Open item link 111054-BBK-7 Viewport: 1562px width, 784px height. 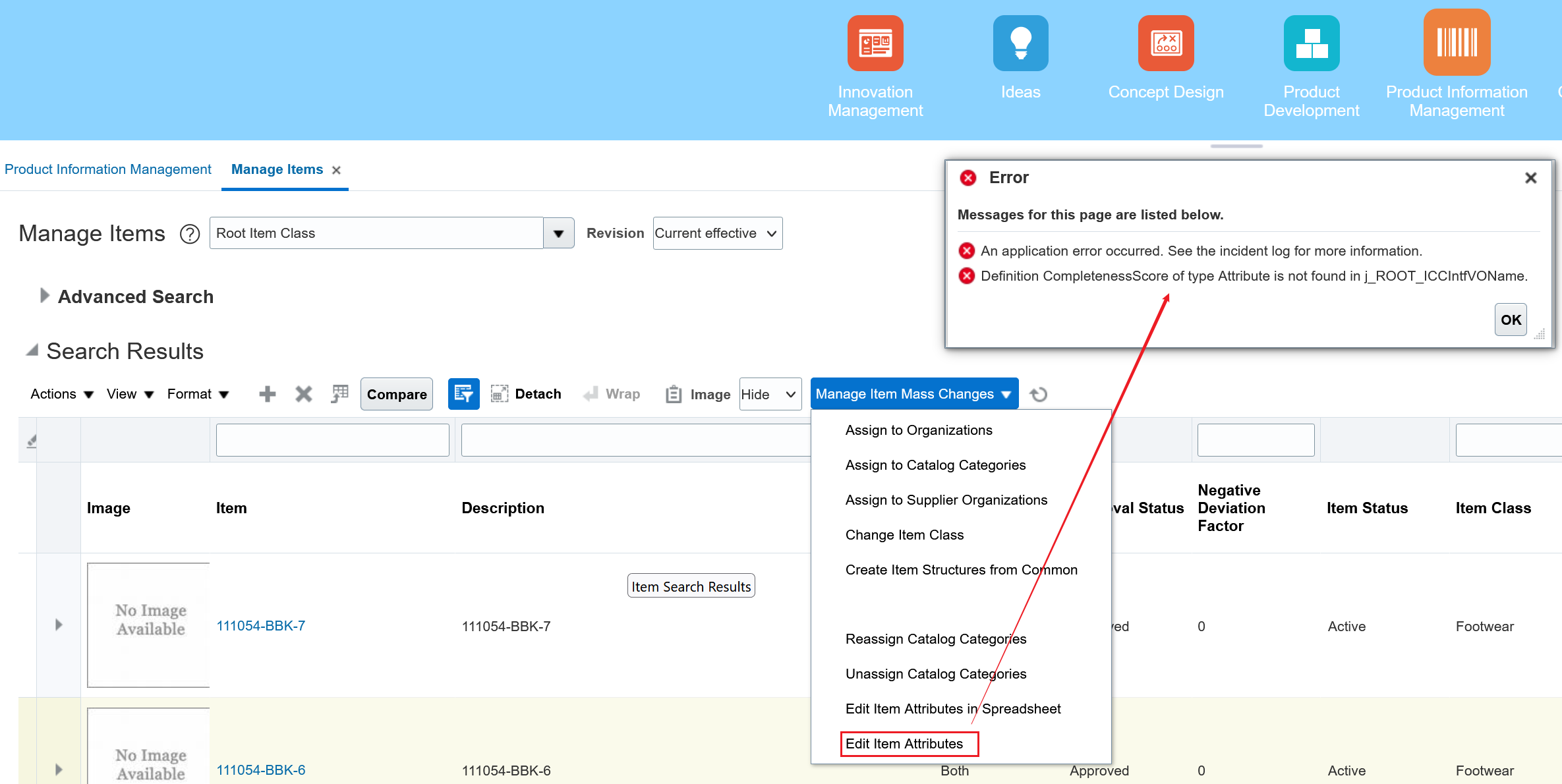[x=261, y=625]
